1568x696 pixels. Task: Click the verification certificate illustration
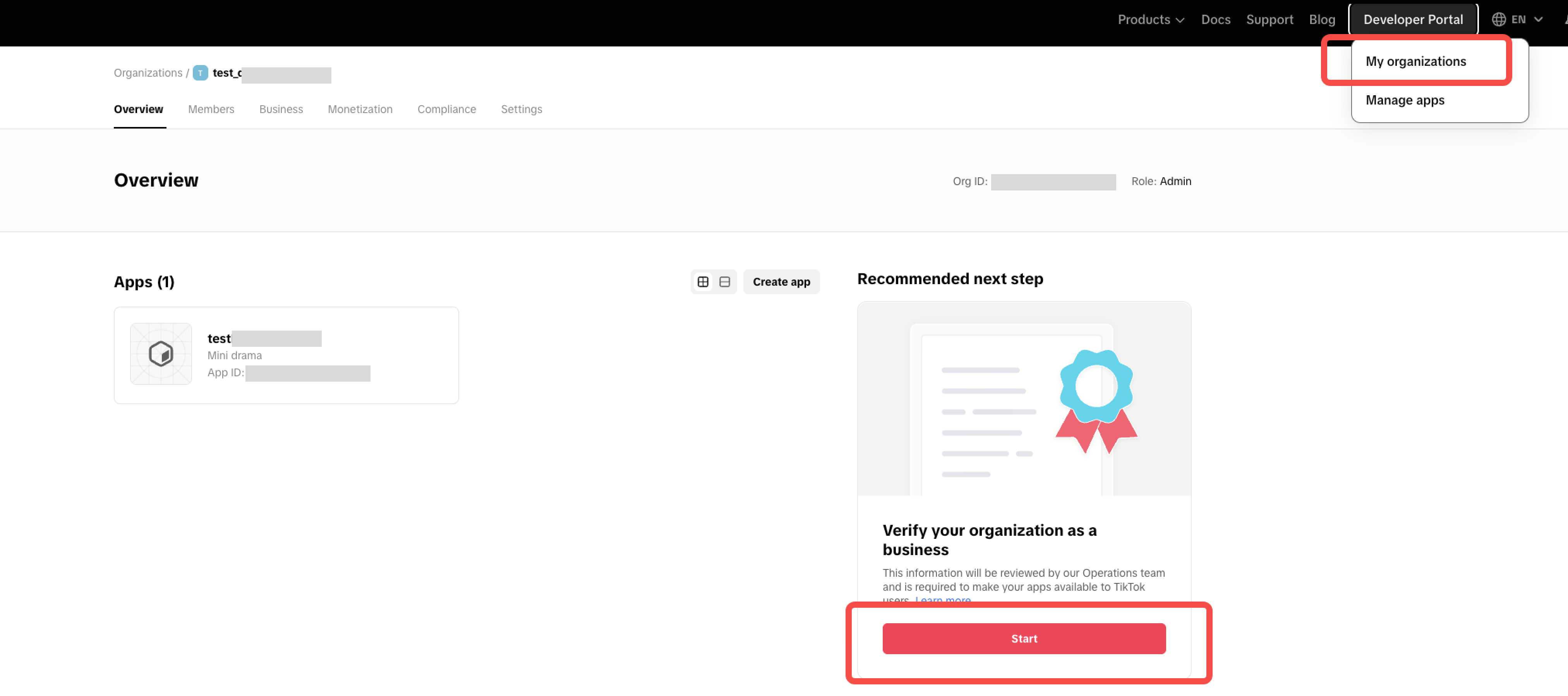pyautogui.click(x=1024, y=399)
